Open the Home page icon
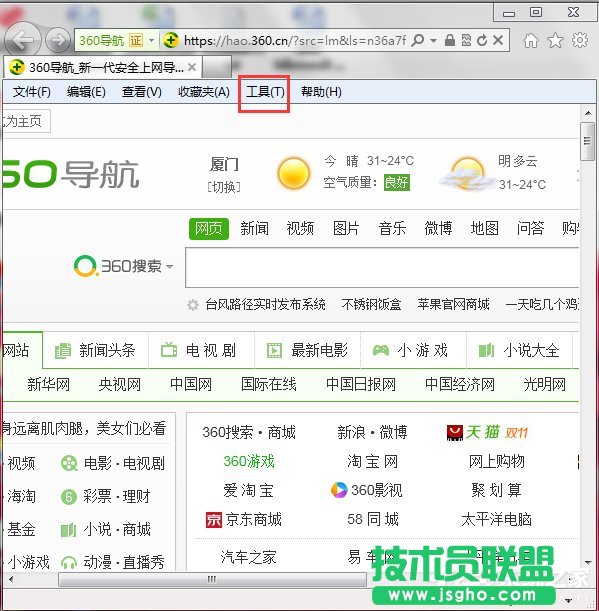 pyautogui.click(x=531, y=40)
